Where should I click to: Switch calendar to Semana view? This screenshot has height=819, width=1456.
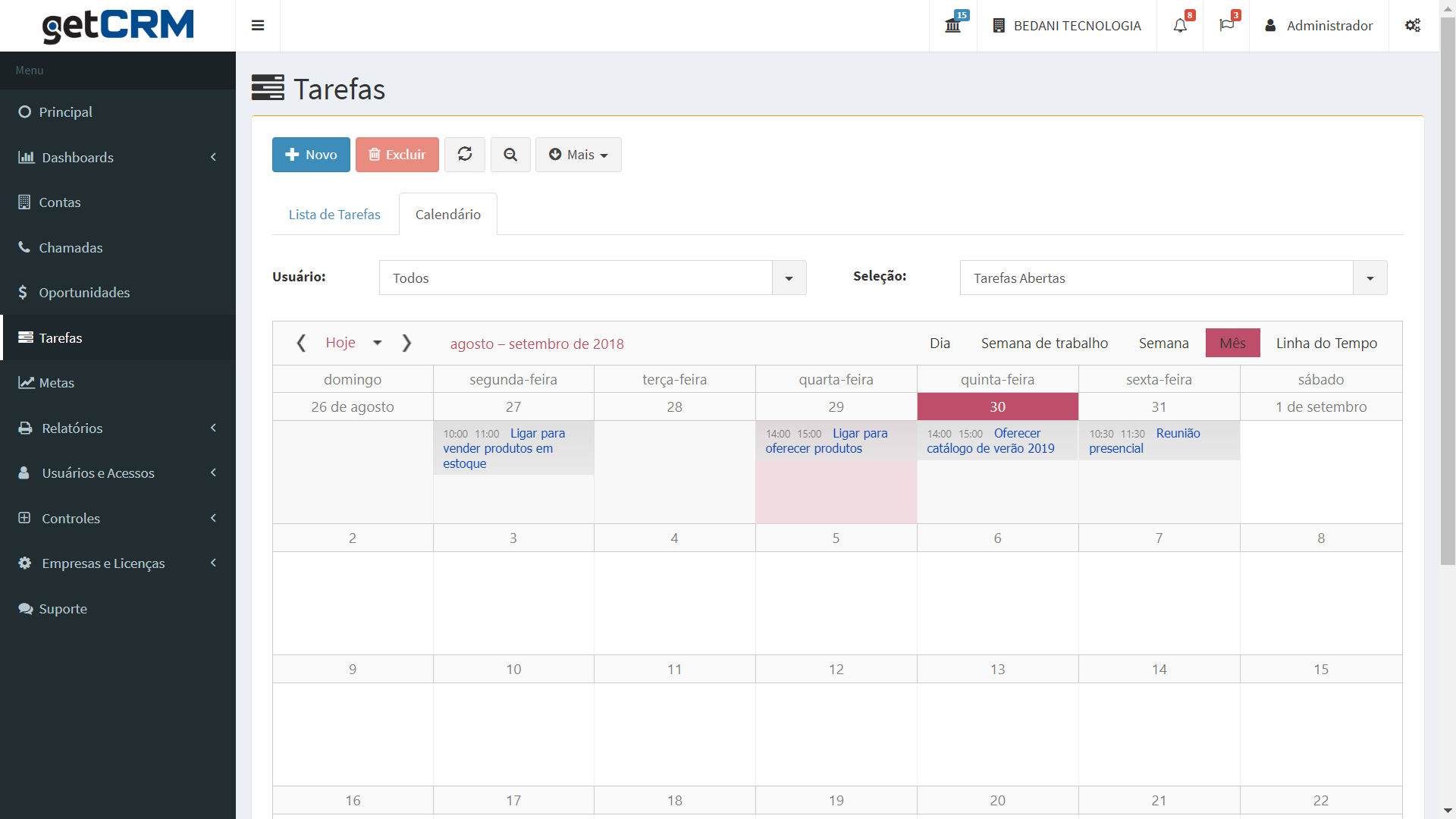tap(1163, 344)
